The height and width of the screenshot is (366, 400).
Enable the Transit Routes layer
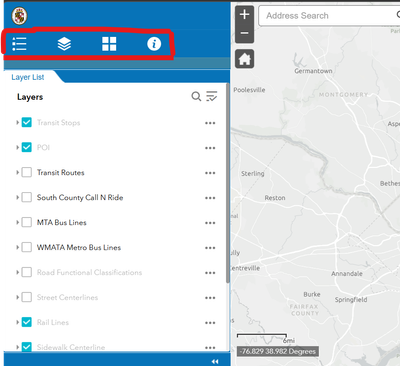coord(27,172)
